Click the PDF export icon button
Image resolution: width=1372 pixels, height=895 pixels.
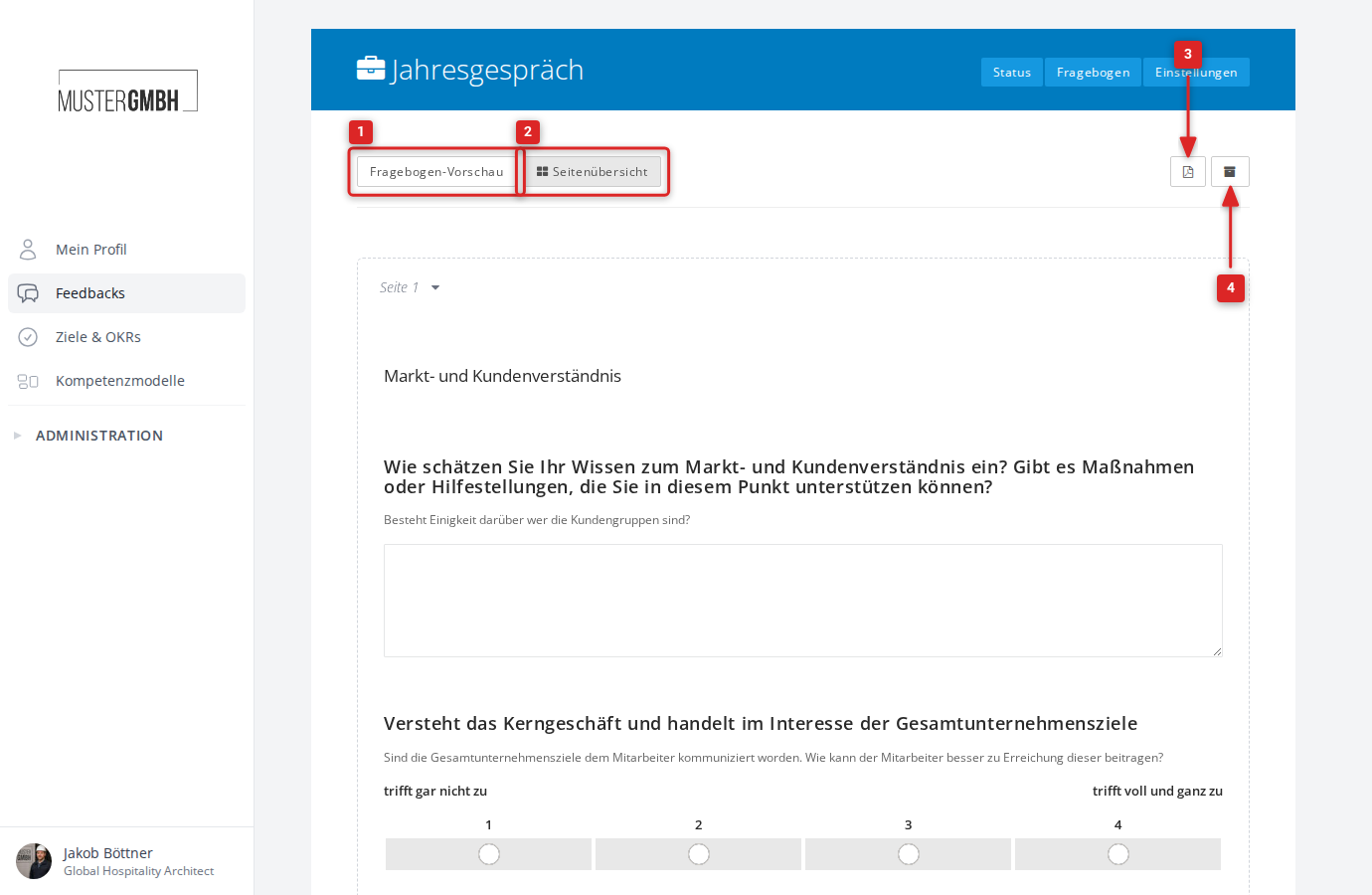click(1188, 172)
